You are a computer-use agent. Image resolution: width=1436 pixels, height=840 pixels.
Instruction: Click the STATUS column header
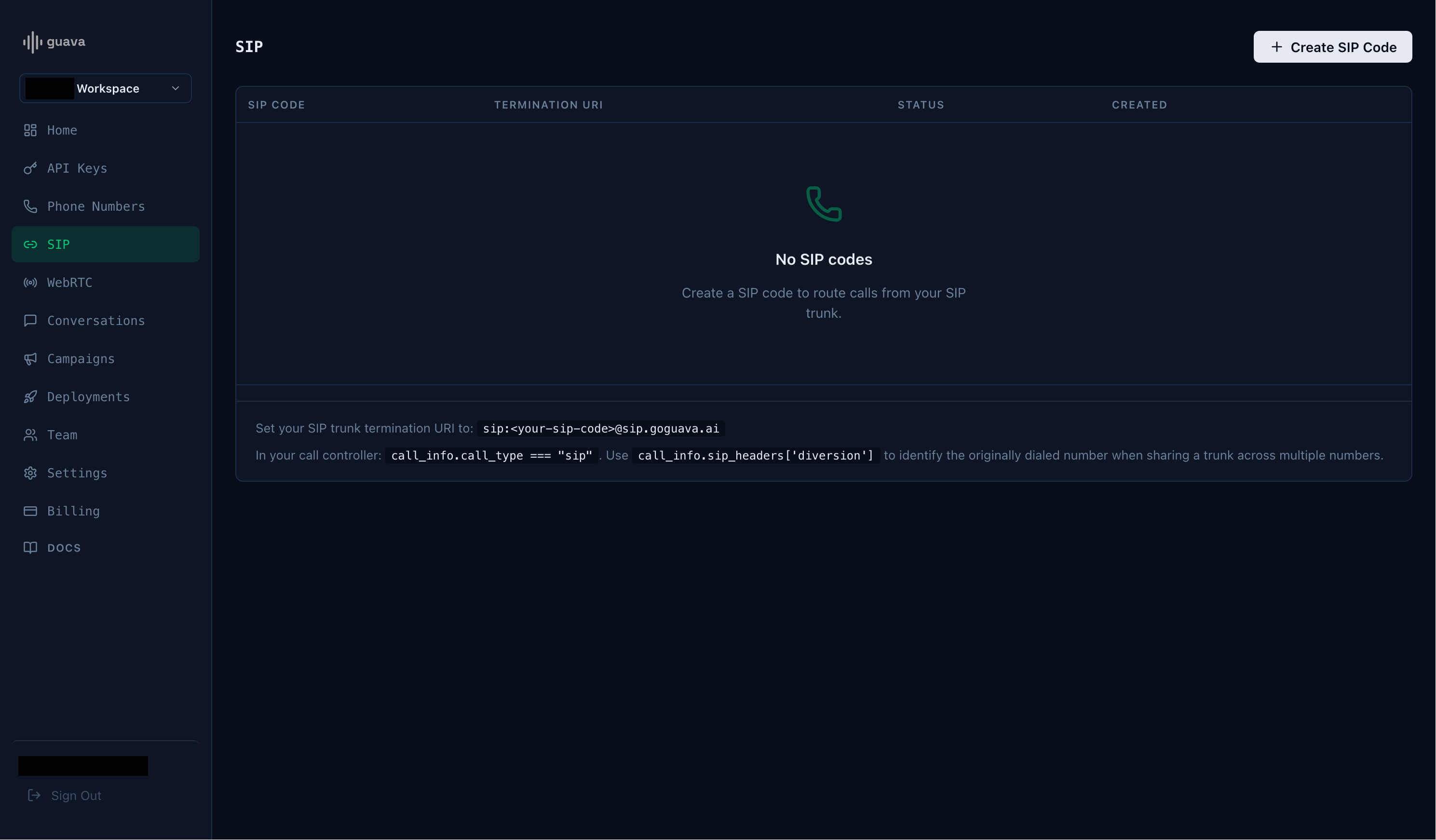tap(921, 105)
